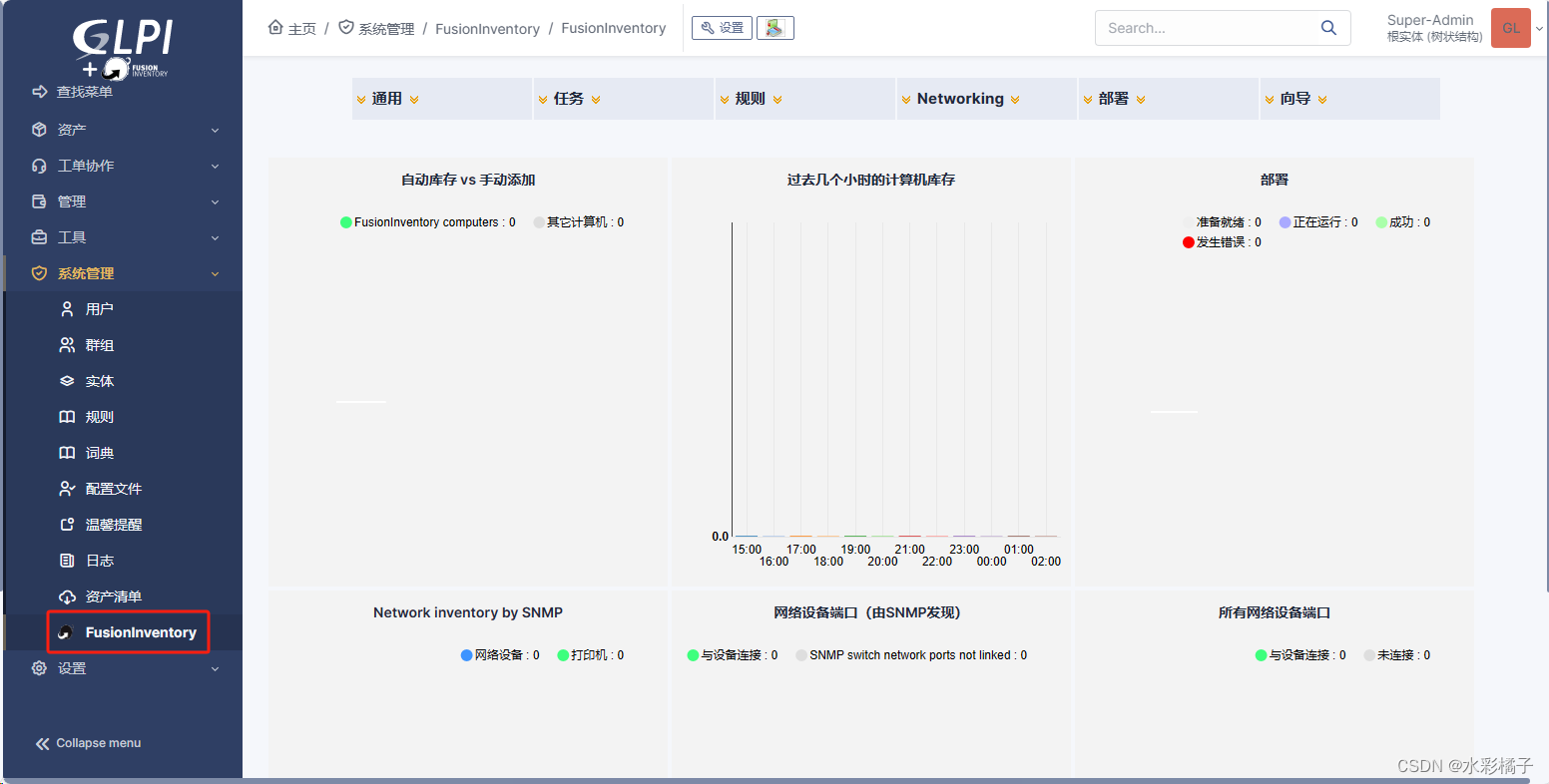Screen dimensions: 1549x784
Task: Go to 主页 breadcrumb link
Action: pyautogui.click(x=301, y=29)
